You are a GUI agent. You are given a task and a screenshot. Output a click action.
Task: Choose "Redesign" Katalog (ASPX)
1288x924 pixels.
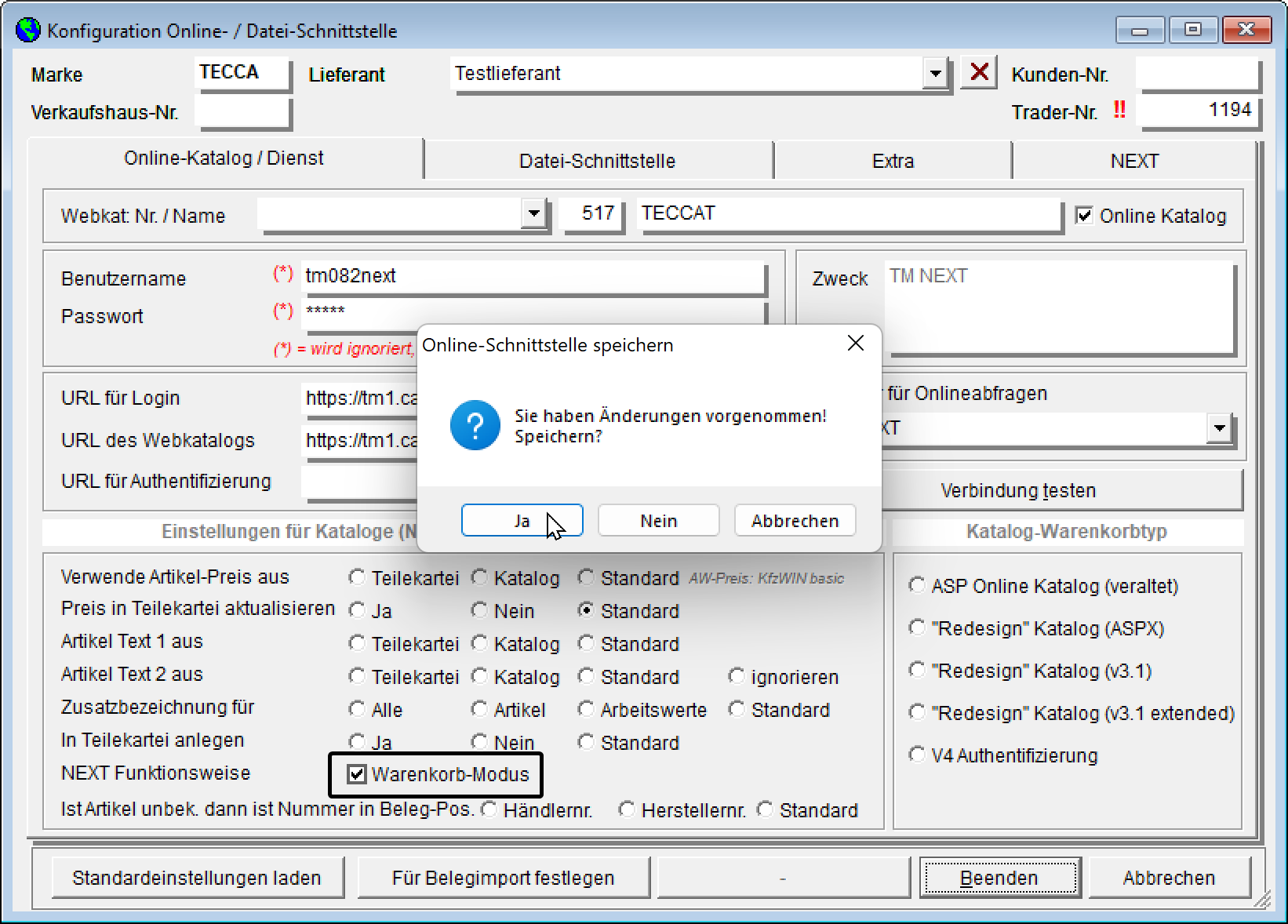tap(916, 628)
